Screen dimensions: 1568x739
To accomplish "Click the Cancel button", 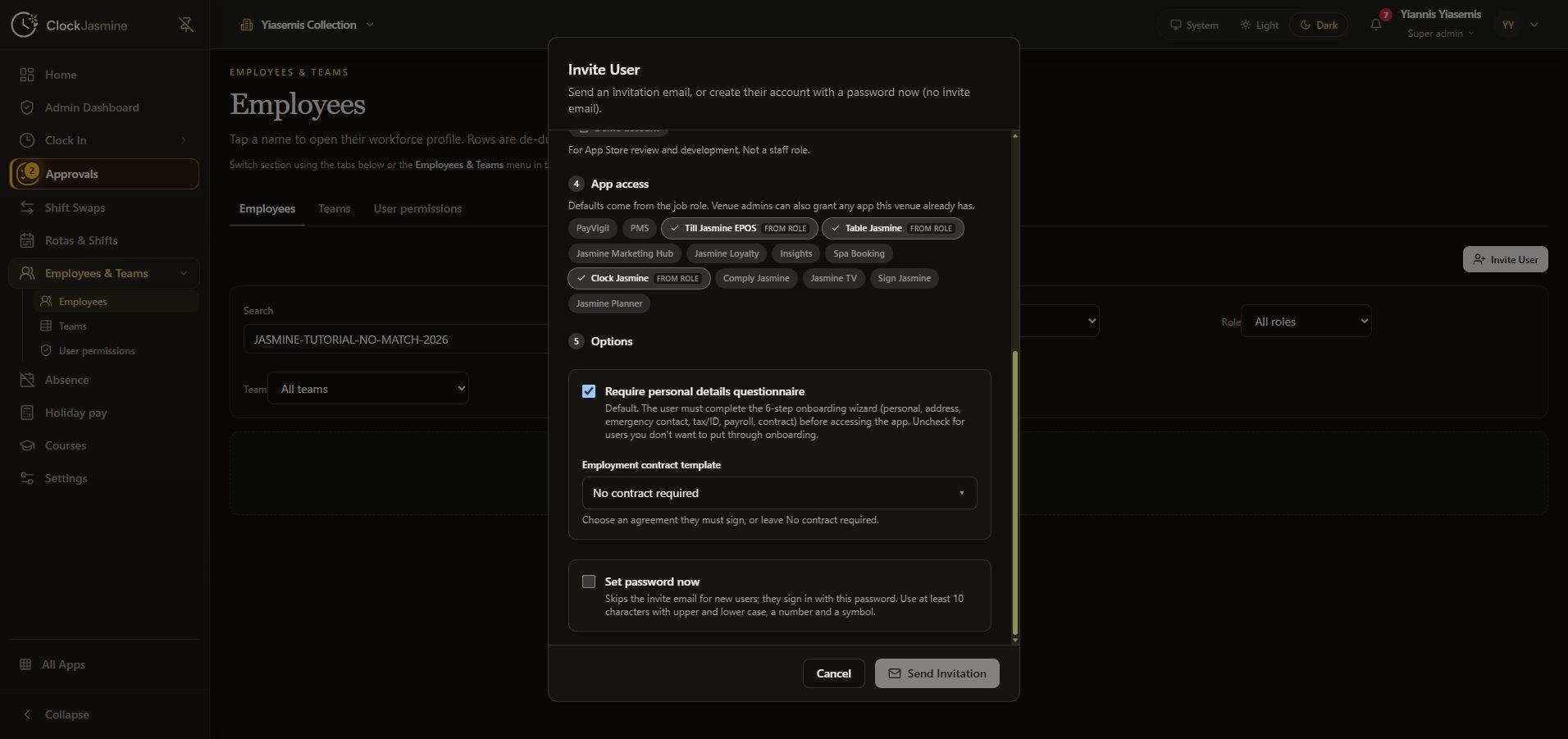I will click(x=833, y=673).
